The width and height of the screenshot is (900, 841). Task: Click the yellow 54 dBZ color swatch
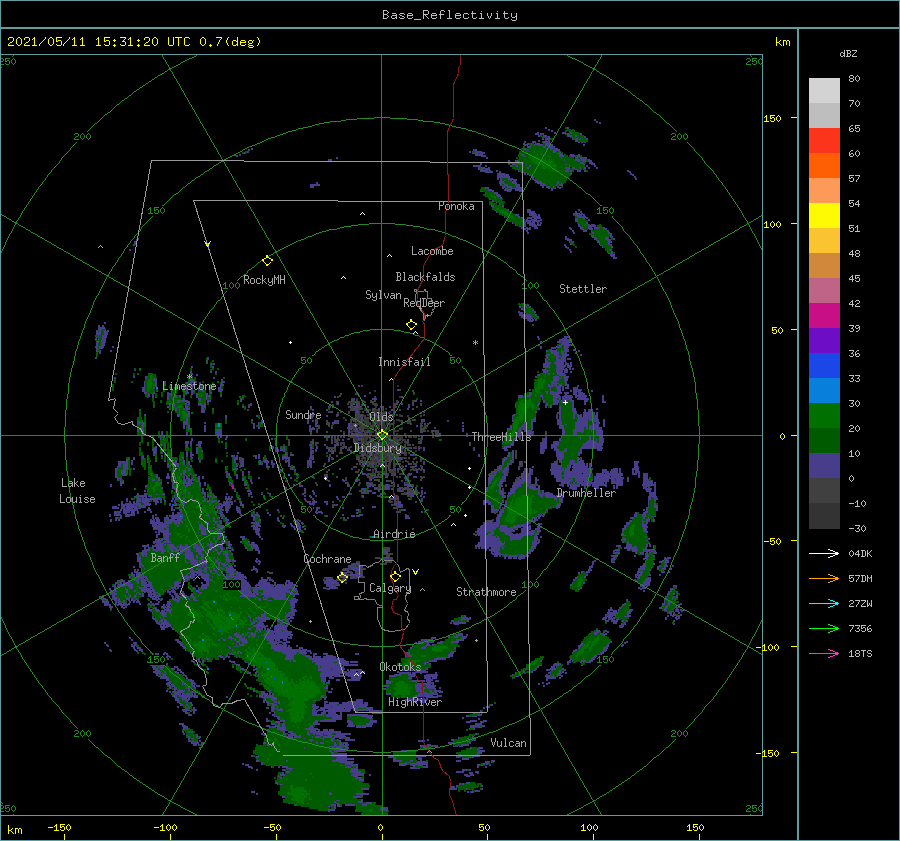[x=824, y=216]
